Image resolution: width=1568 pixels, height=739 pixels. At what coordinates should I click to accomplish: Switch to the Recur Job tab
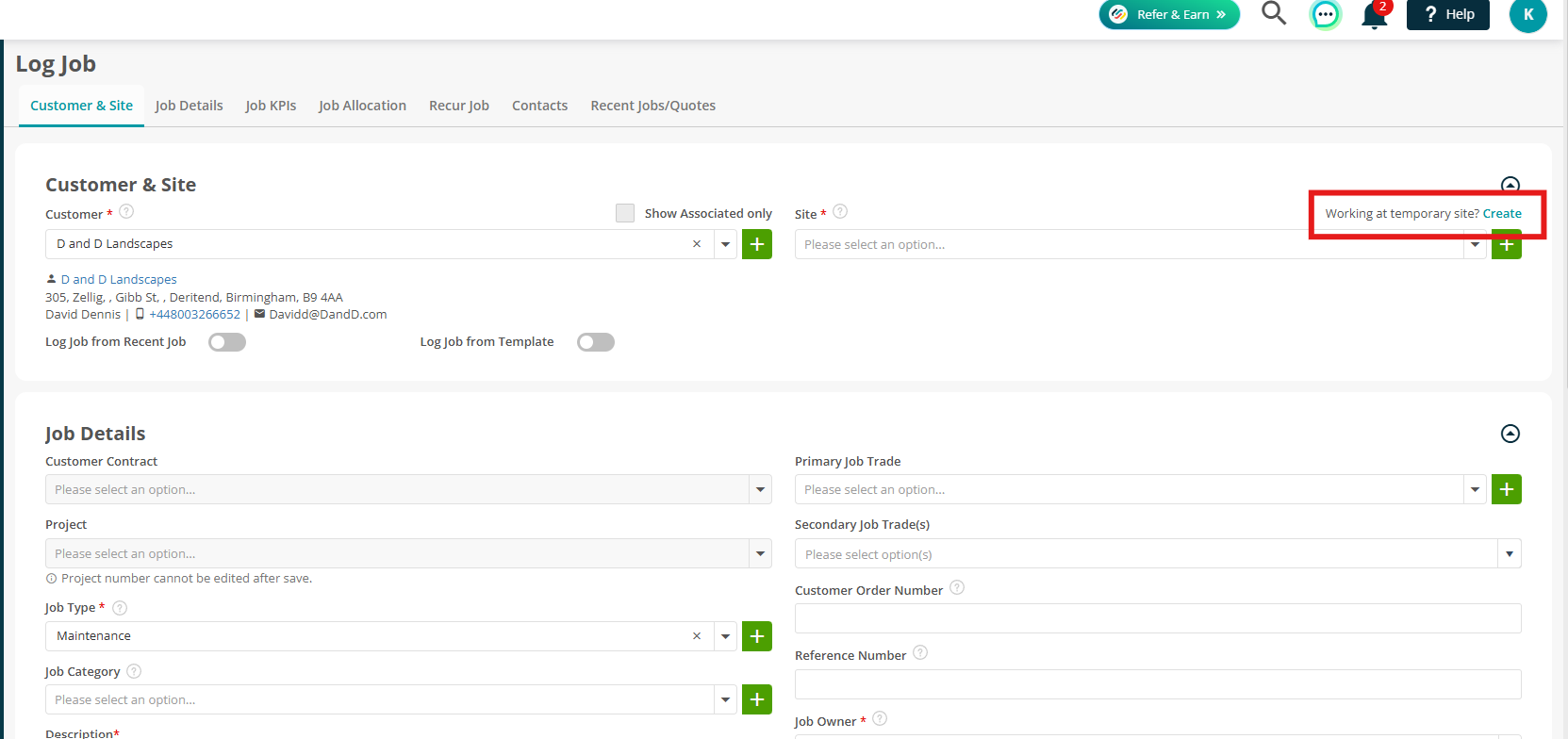(459, 106)
